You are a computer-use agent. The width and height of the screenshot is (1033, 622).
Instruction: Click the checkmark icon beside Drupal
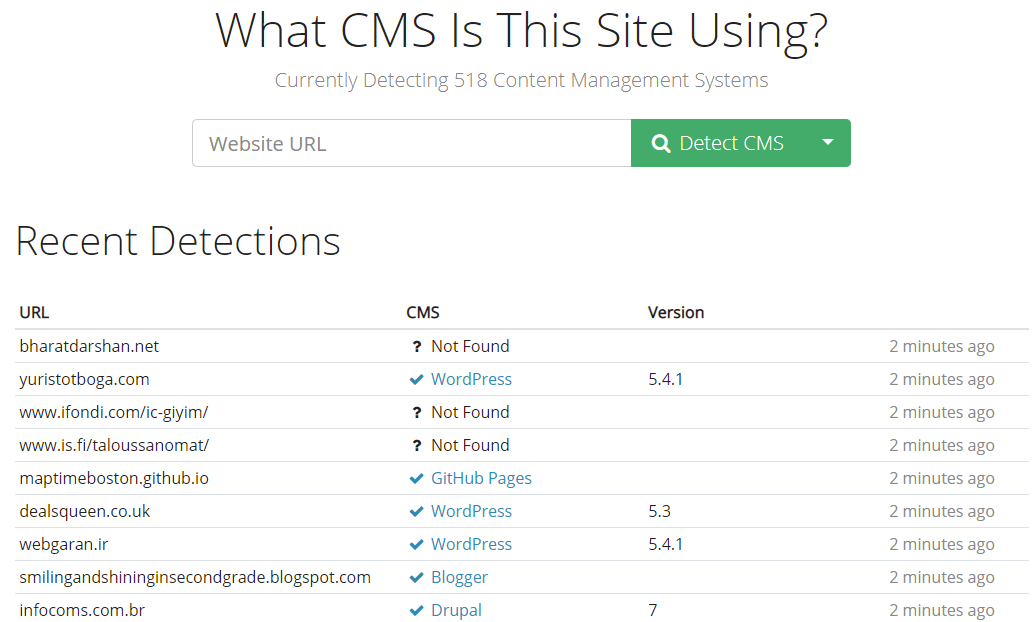click(x=416, y=610)
